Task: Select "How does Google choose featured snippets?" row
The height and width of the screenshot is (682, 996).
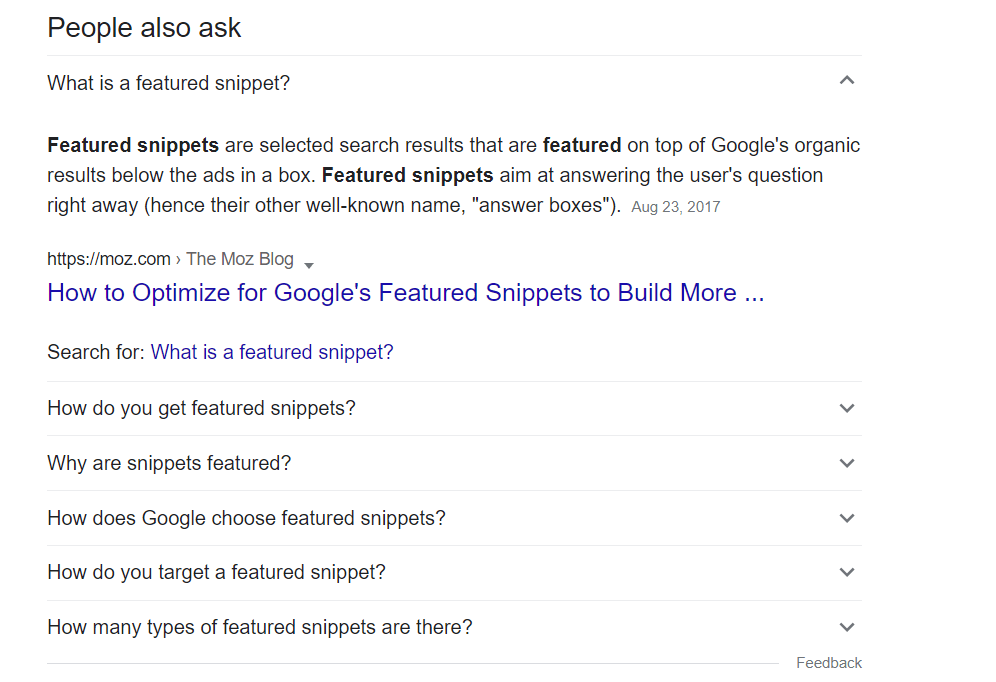Action: tap(246, 518)
